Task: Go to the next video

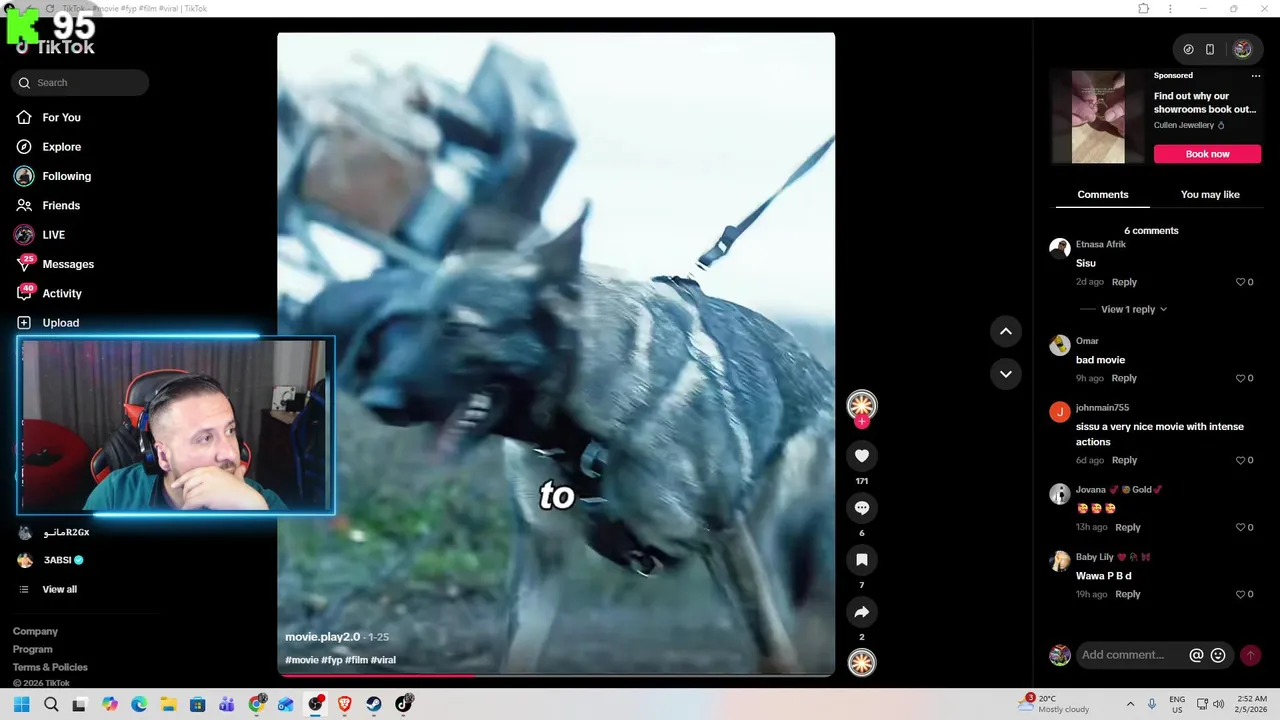Action: (1005, 374)
